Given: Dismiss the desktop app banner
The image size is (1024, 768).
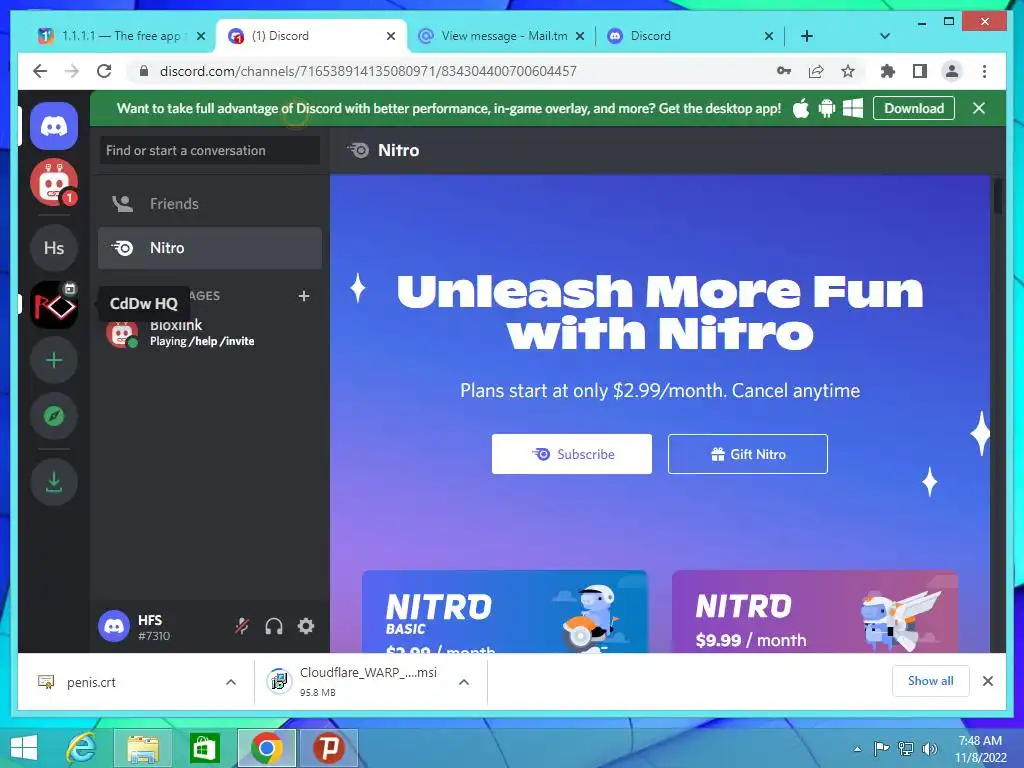Looking at the screenshot, I should point(978,108).
